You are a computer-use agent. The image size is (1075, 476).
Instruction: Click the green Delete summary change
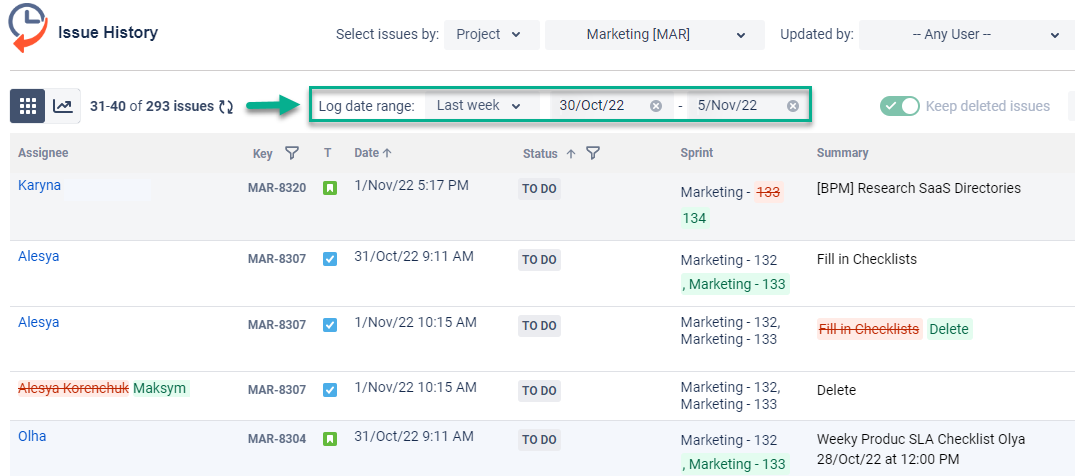click(x=949, y=329)
